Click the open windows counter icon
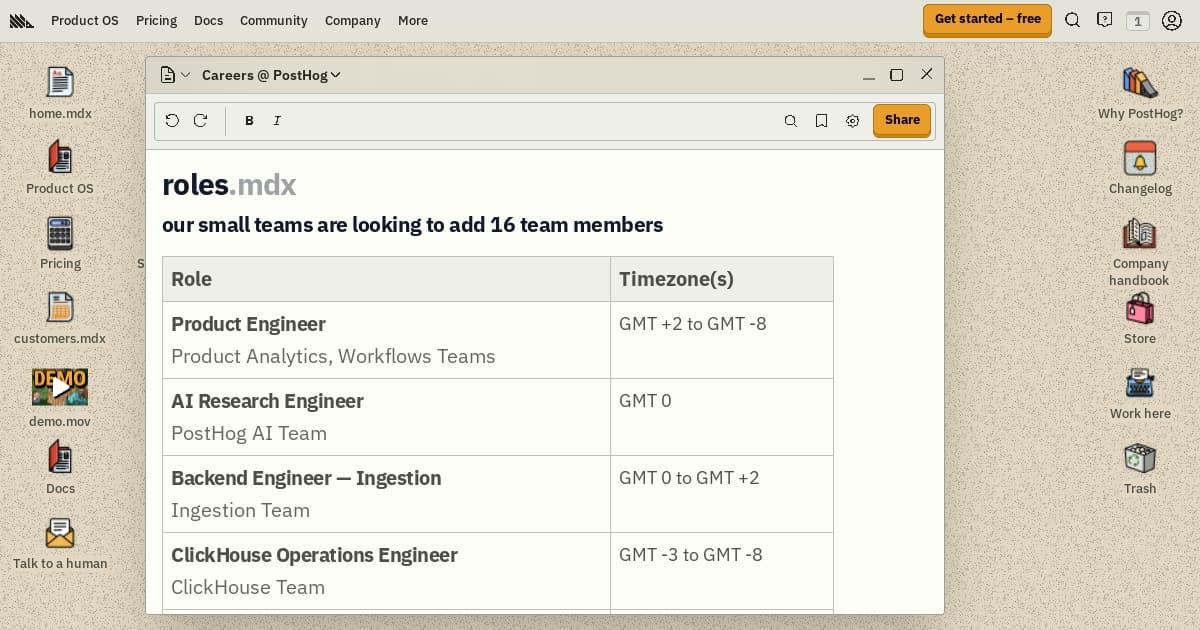1200x630 pixels. [1137, 20]
